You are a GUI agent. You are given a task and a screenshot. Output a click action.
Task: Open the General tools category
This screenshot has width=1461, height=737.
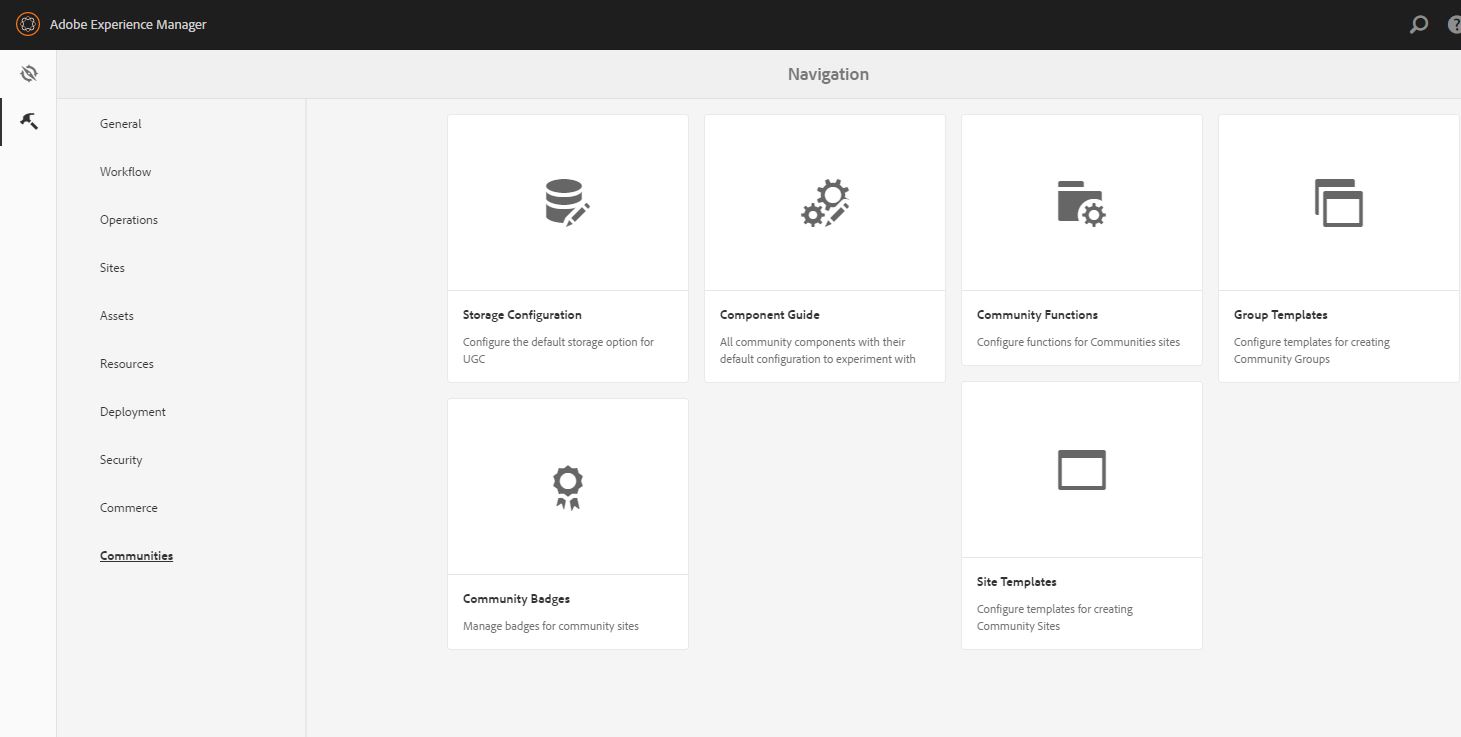coord(120,124)
